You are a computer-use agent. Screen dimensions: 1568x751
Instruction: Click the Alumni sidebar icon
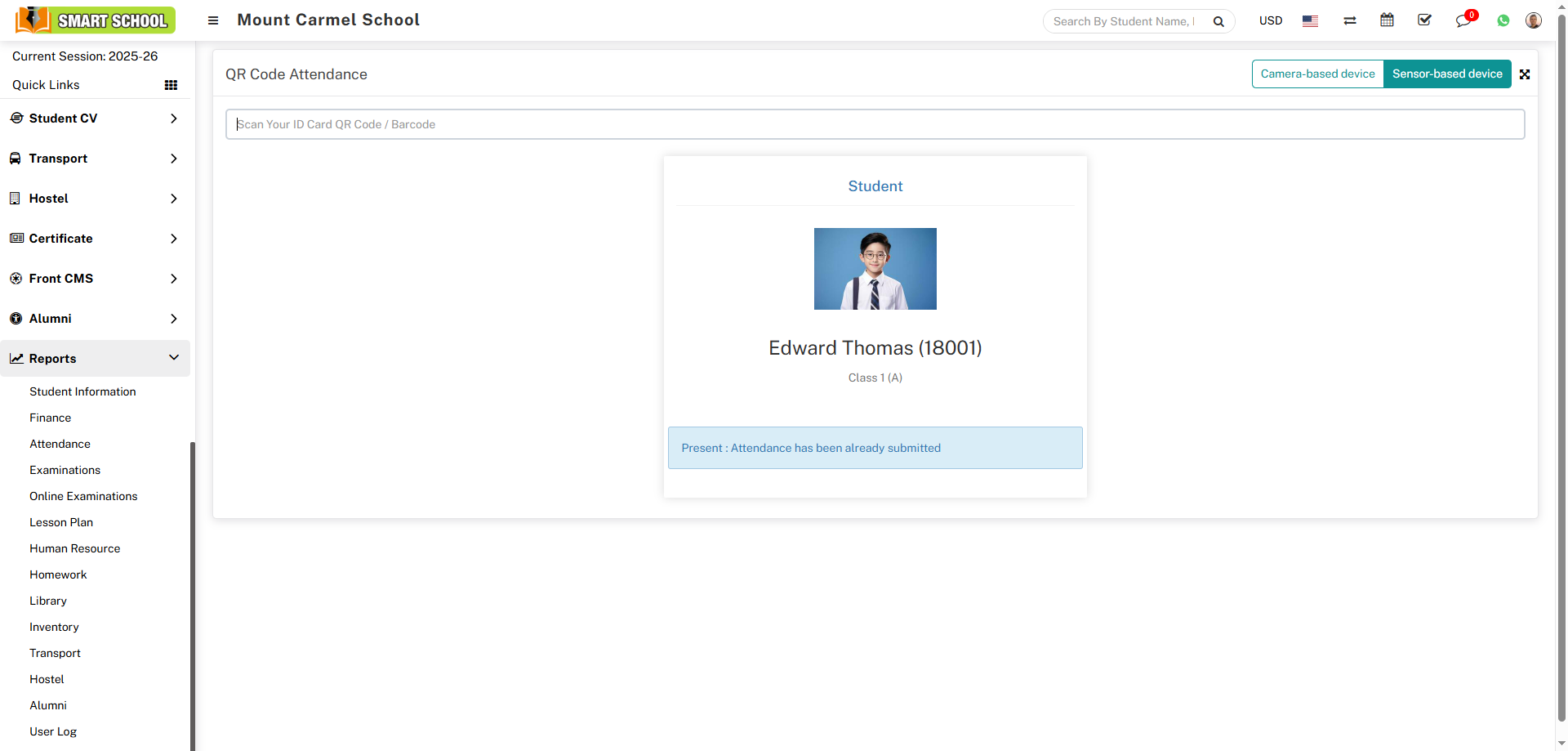click(x=16, y=319)
